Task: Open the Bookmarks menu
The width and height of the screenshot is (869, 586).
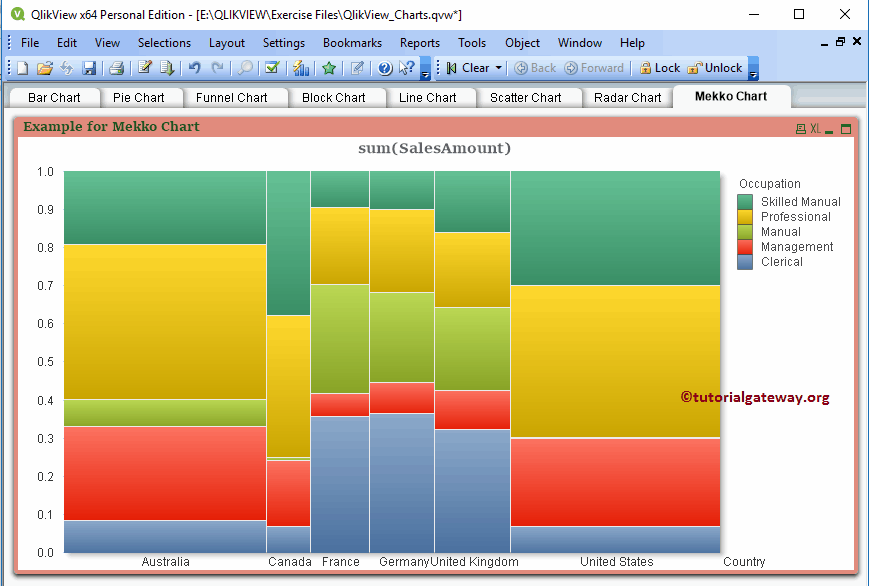Action: coord(352,43)
